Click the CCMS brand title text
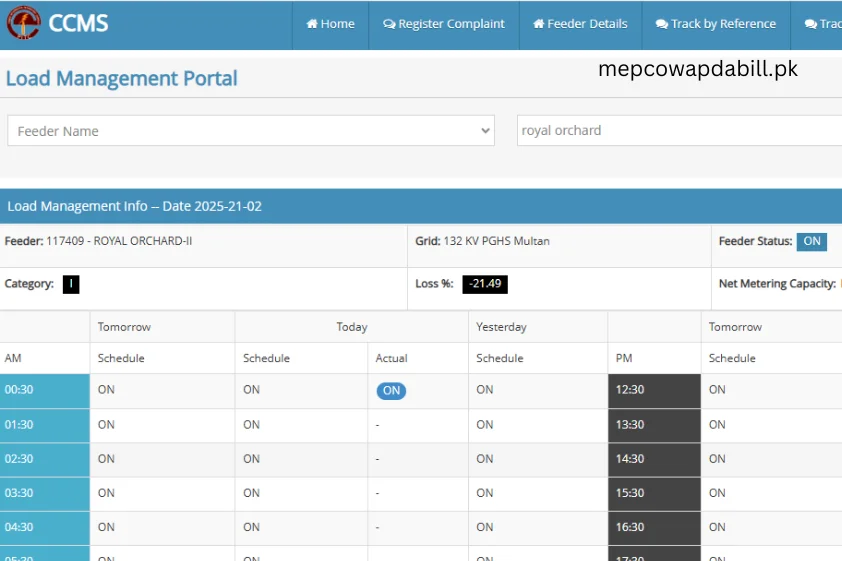 click(78, 23)
